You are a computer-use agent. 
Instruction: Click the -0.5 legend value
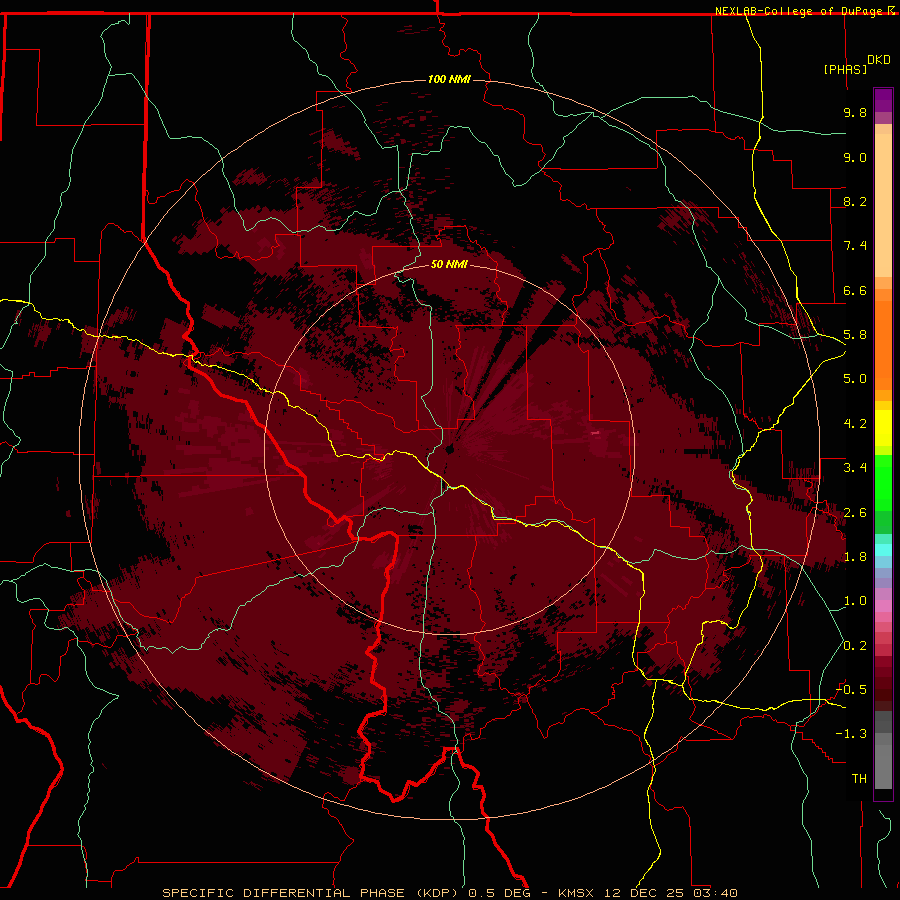(851, 690)
